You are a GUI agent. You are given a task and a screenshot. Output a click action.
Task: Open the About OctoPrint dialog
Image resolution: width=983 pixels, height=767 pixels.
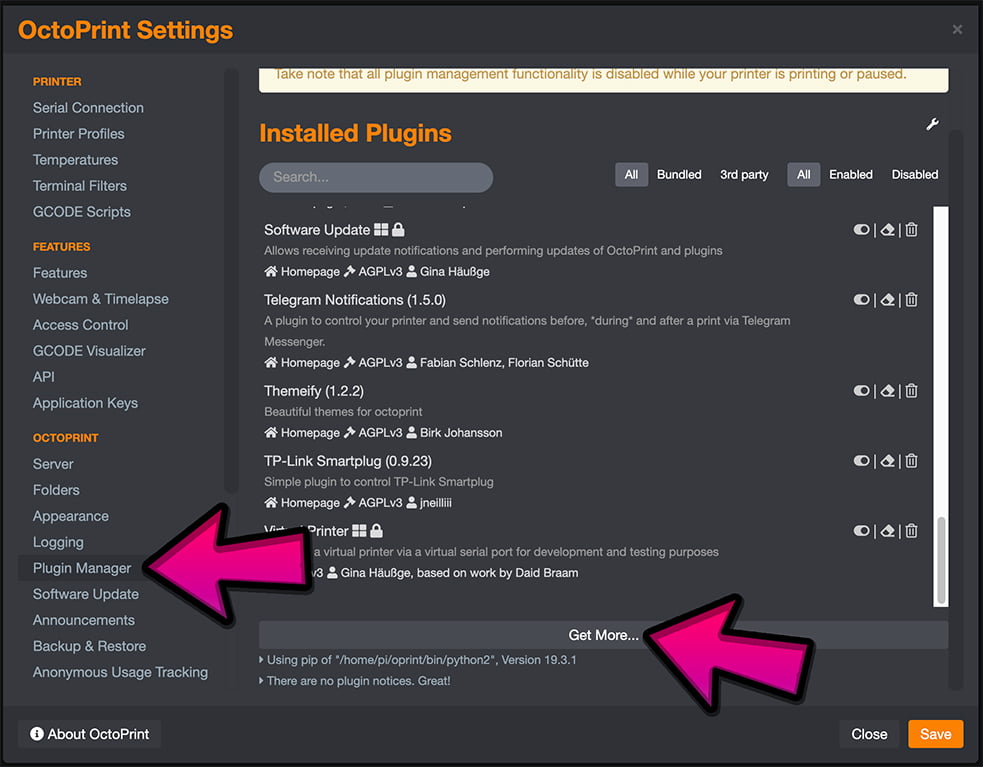[90, 734]
